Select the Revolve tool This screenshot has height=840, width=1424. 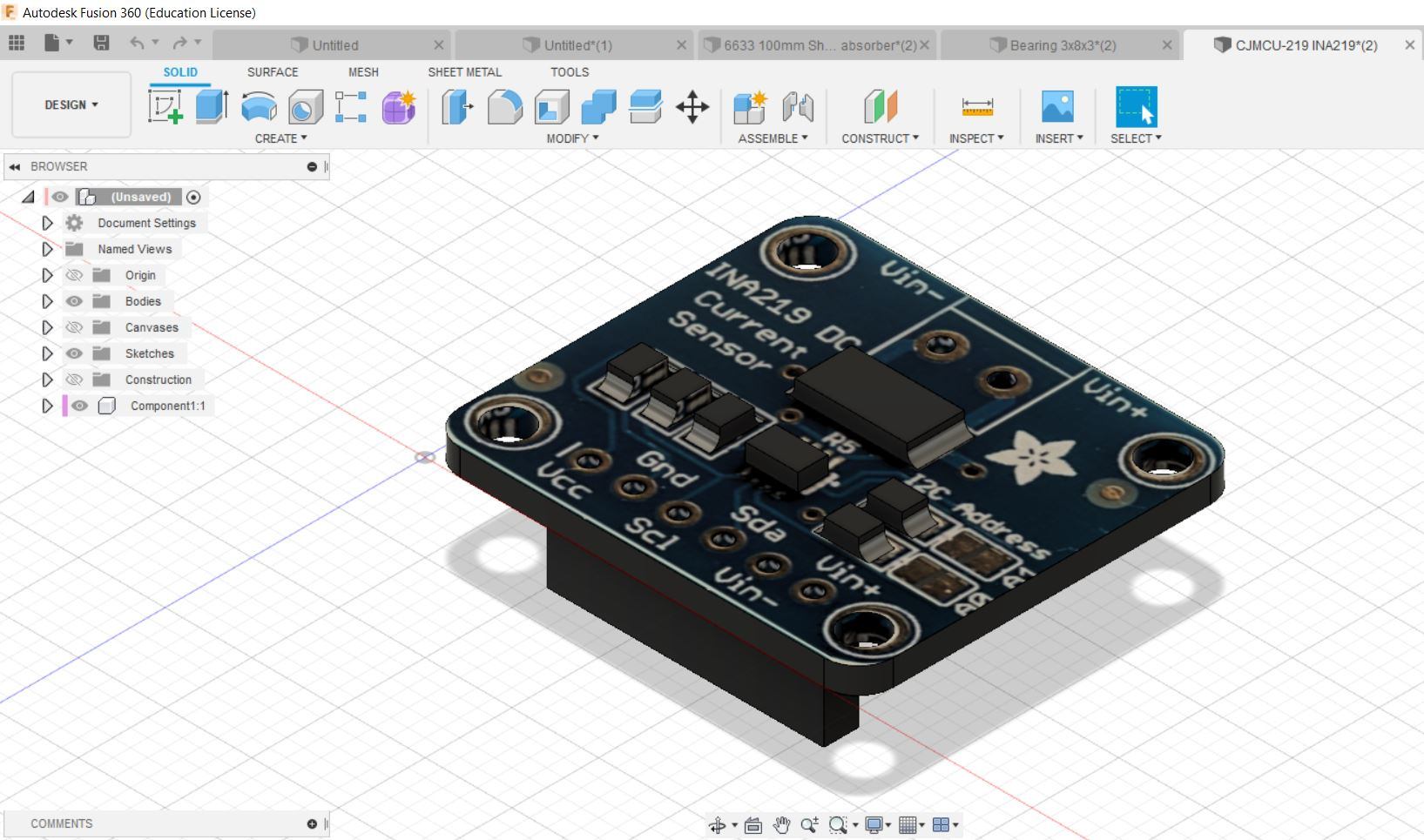point(259,107)
